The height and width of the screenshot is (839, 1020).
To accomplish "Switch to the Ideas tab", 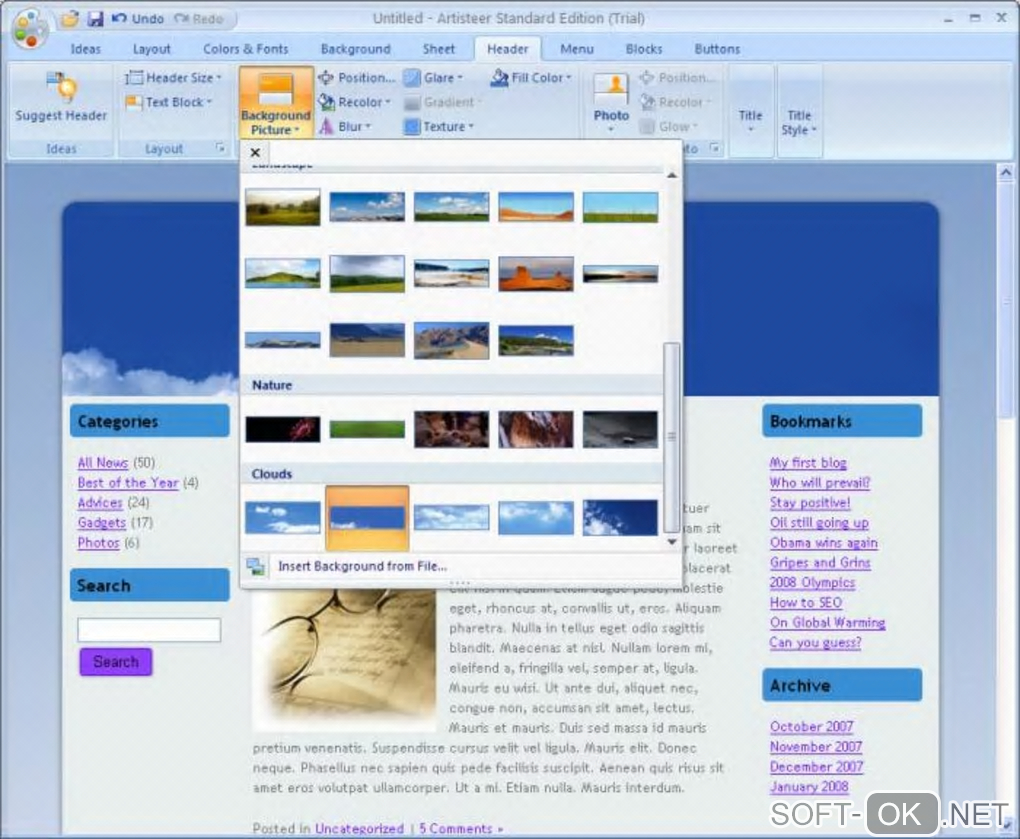I will tap(86, 49).
